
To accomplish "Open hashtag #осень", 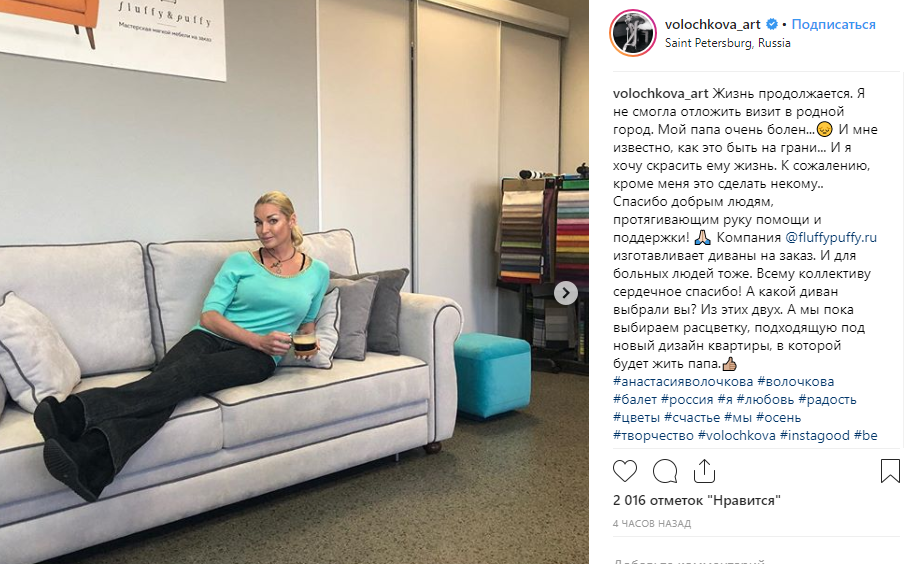I will click(x=778, y=418).
